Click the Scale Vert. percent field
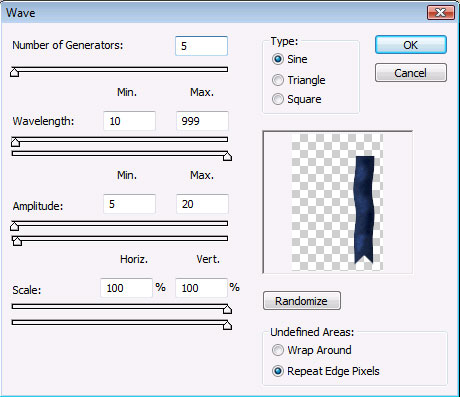Viewport: 460px width, 397px height. [x=201, y=288]
